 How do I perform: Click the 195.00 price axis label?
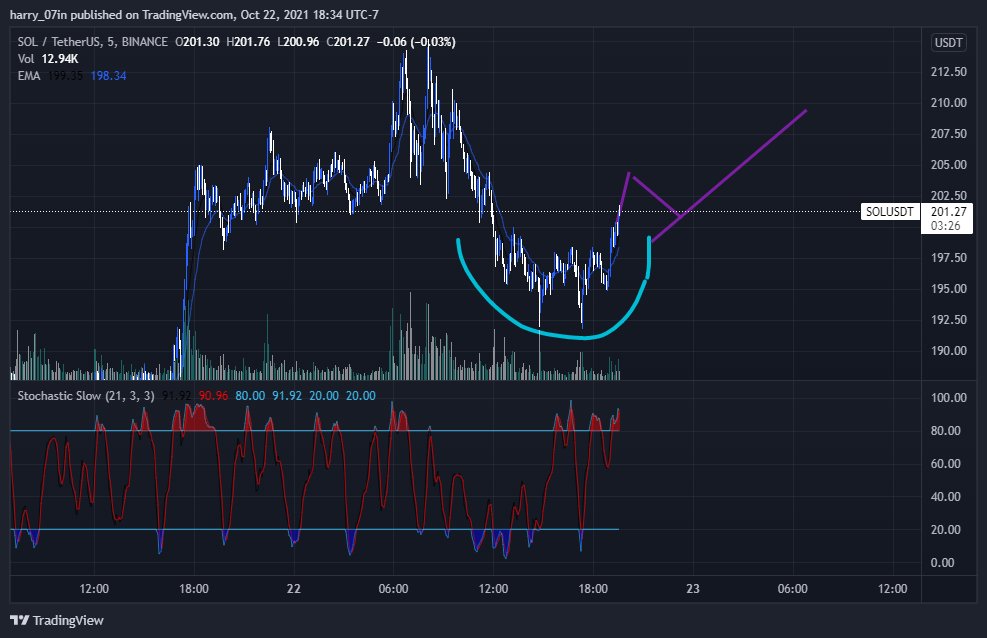(949, 289)
